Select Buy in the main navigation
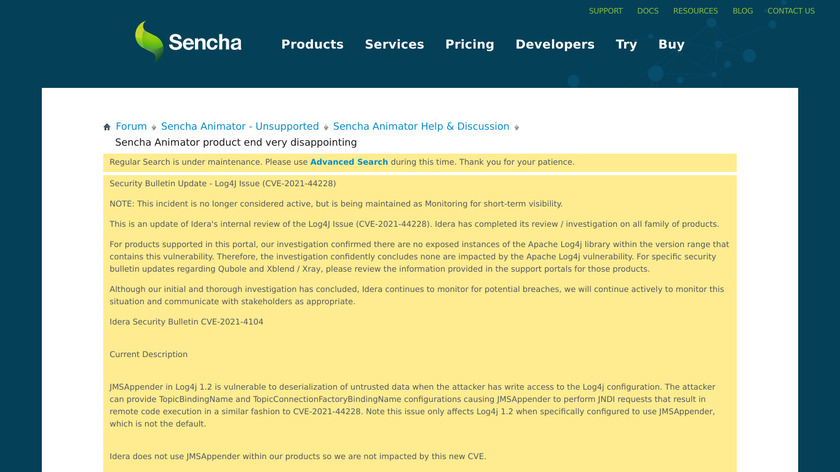This screenshot has width=840, height=472. tap(671, 44)
